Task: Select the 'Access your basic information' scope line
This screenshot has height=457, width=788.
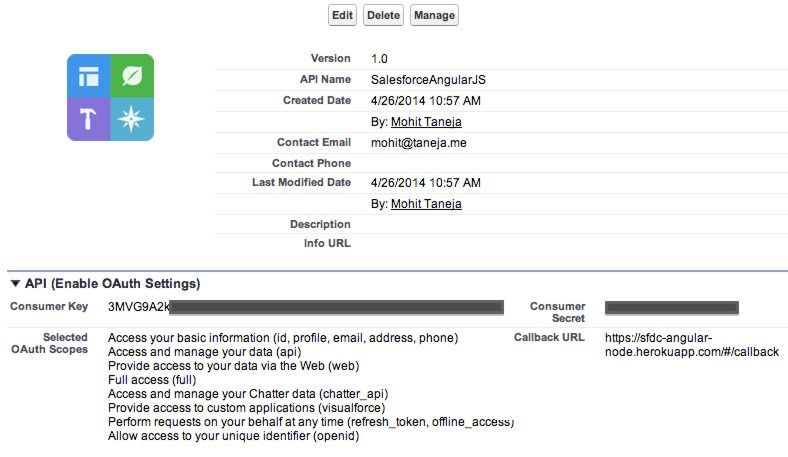Action: click(x=283, y=338)
